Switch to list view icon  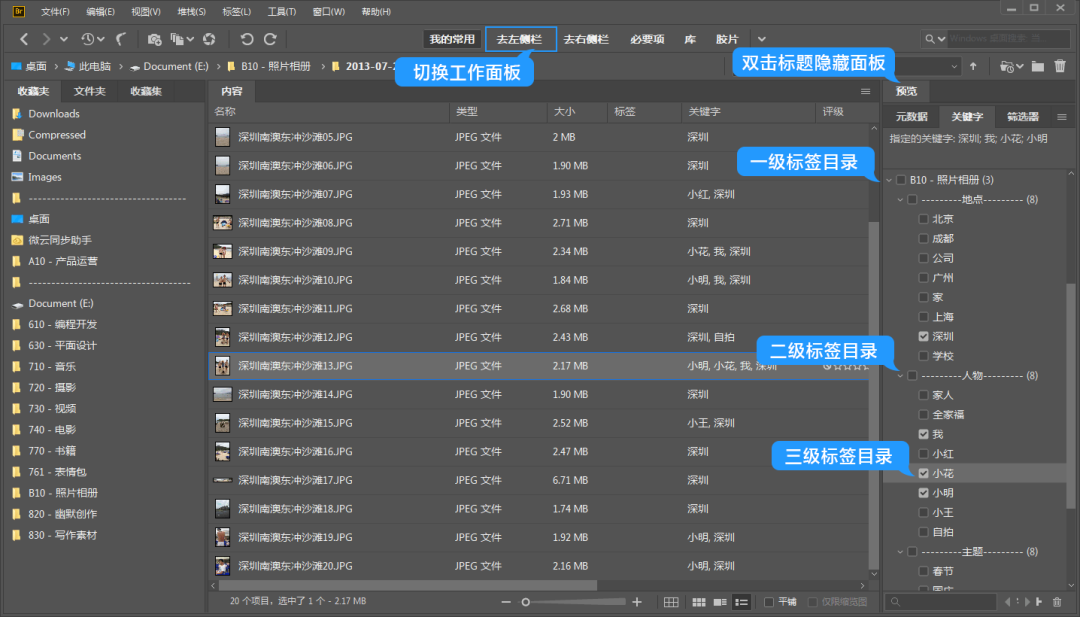point(741,602)
